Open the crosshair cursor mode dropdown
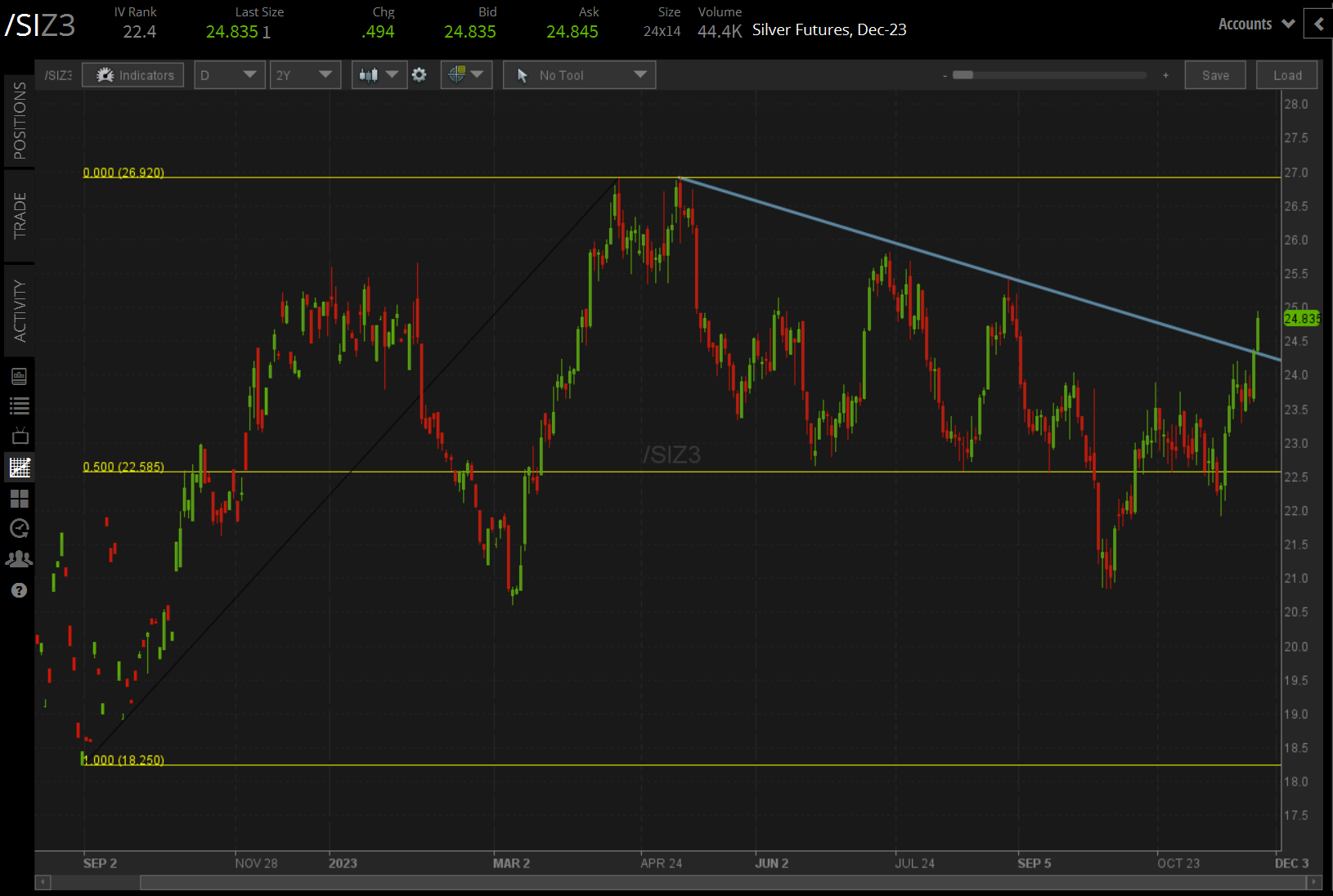1333x896 pixels. point(466,75)
